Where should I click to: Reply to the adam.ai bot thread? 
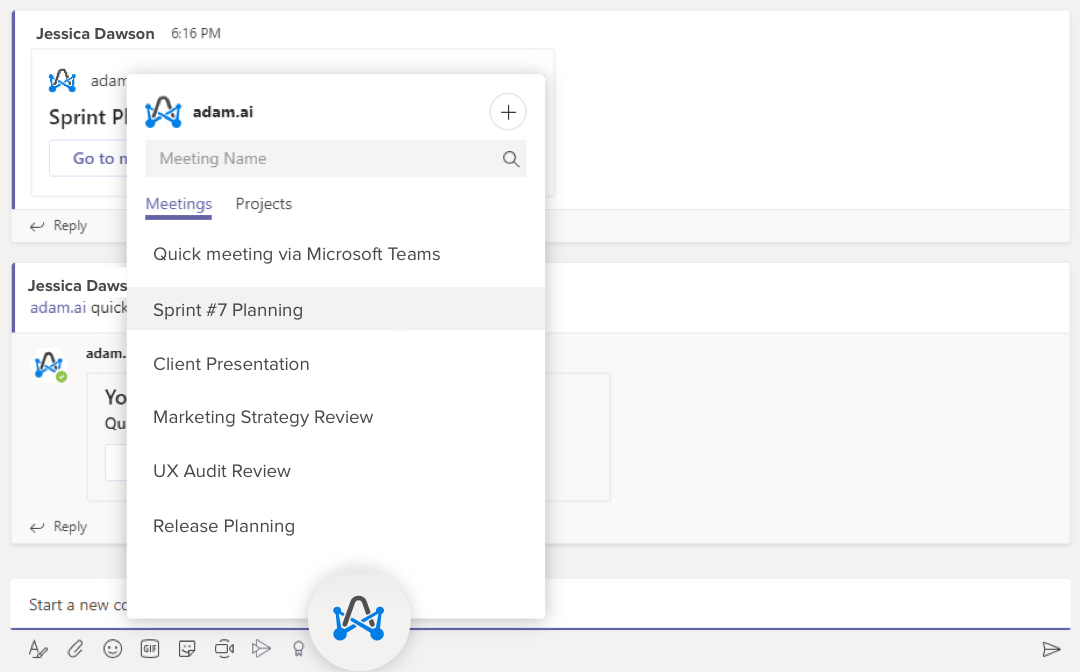pyautogui.click(x=59, y=527)
